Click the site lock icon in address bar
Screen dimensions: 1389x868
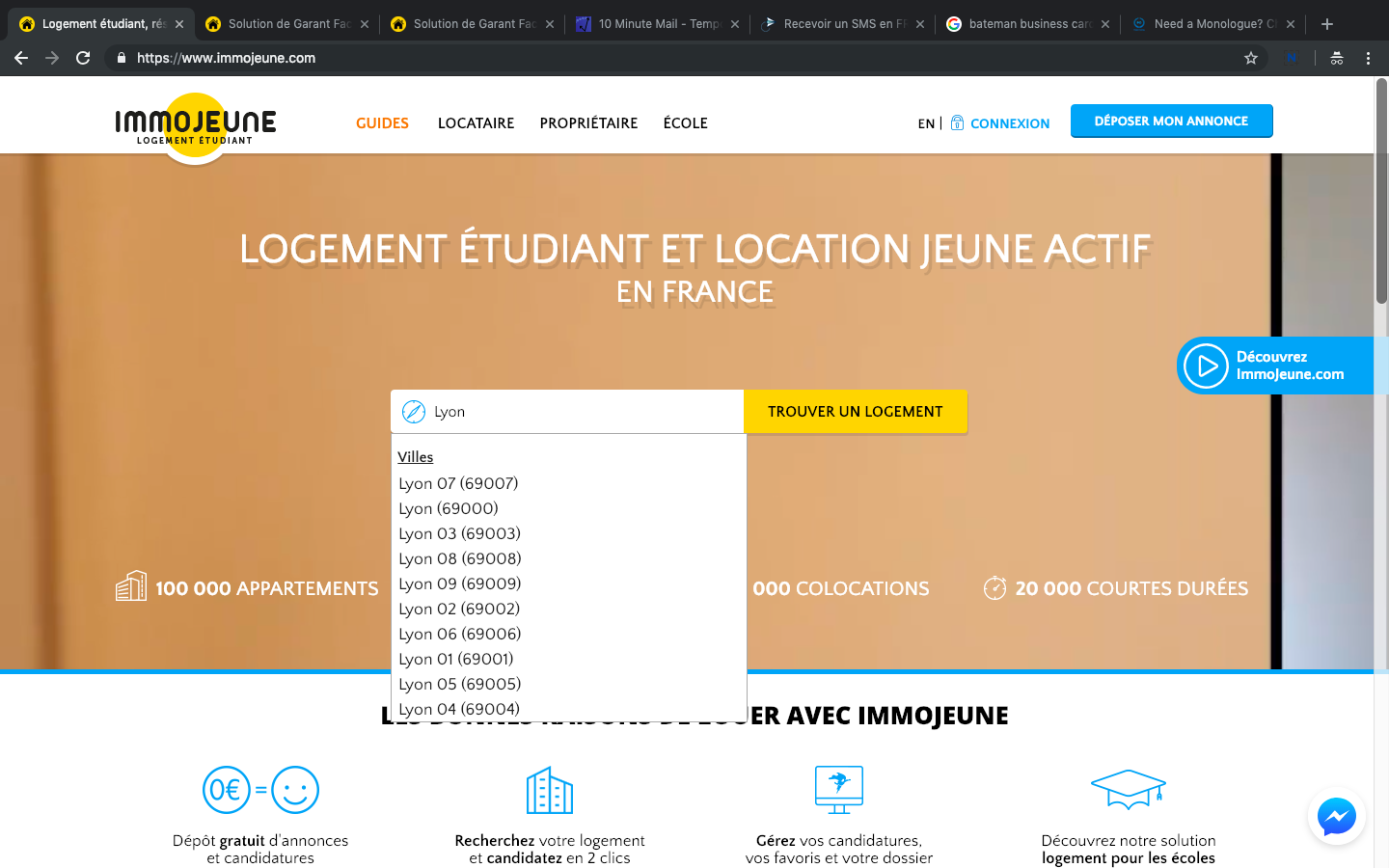121,58
